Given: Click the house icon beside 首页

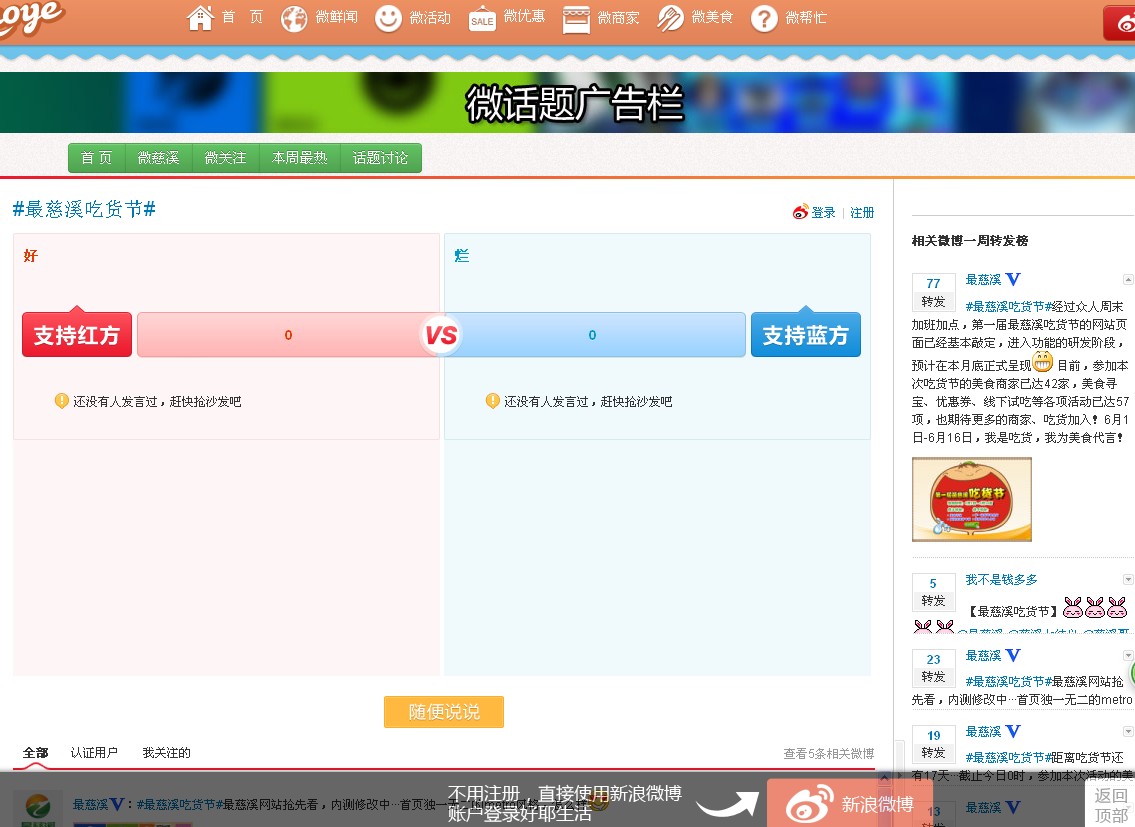Looking at the screenshot, I should [201, 17].
